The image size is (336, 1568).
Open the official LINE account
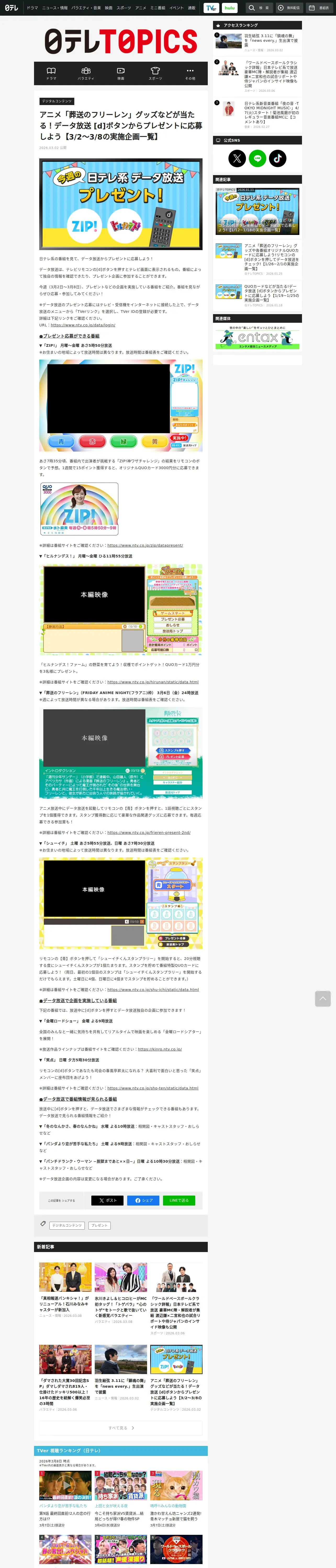(x=257, y=158)
